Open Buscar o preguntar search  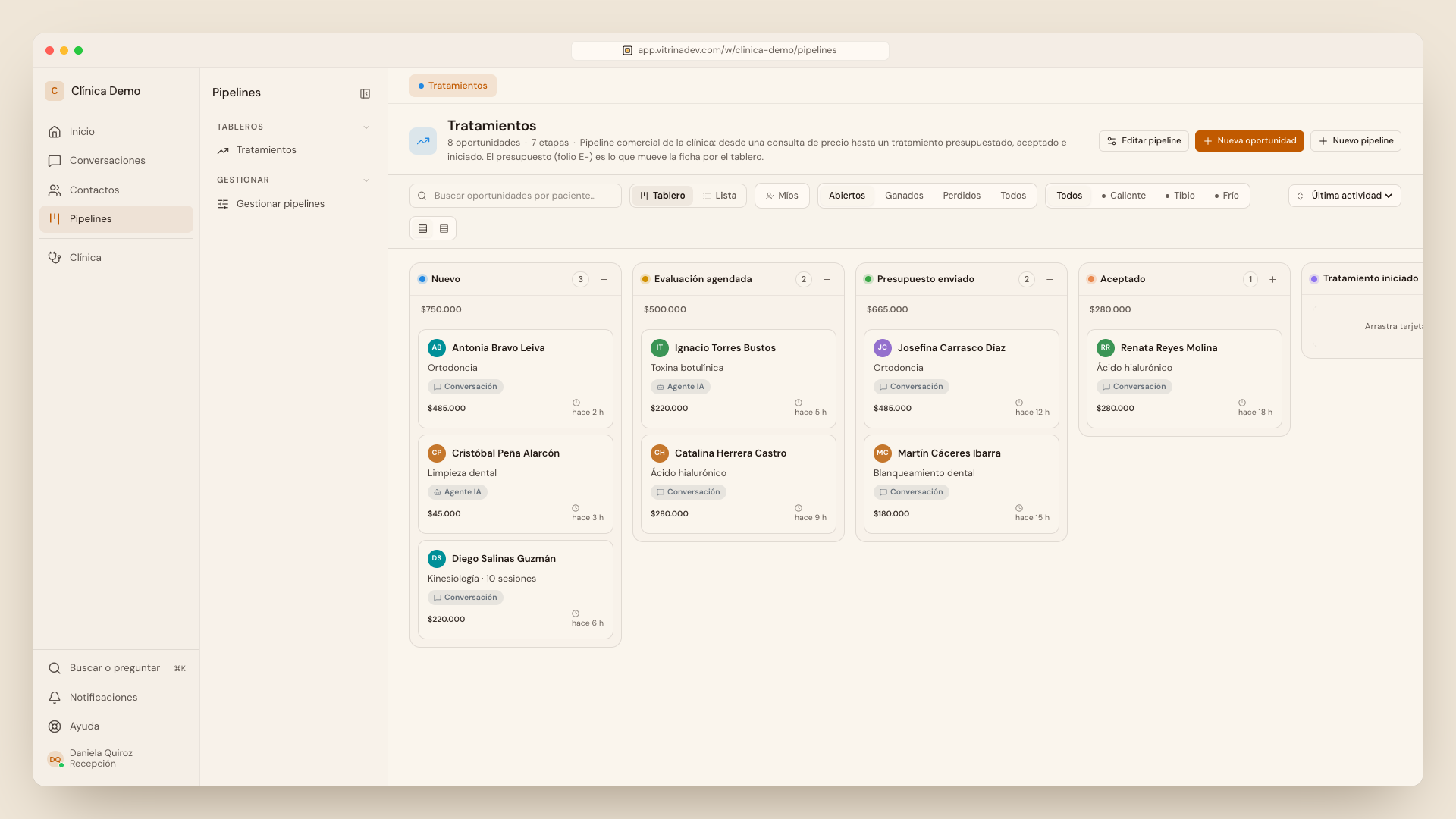[x=116, y=668]
